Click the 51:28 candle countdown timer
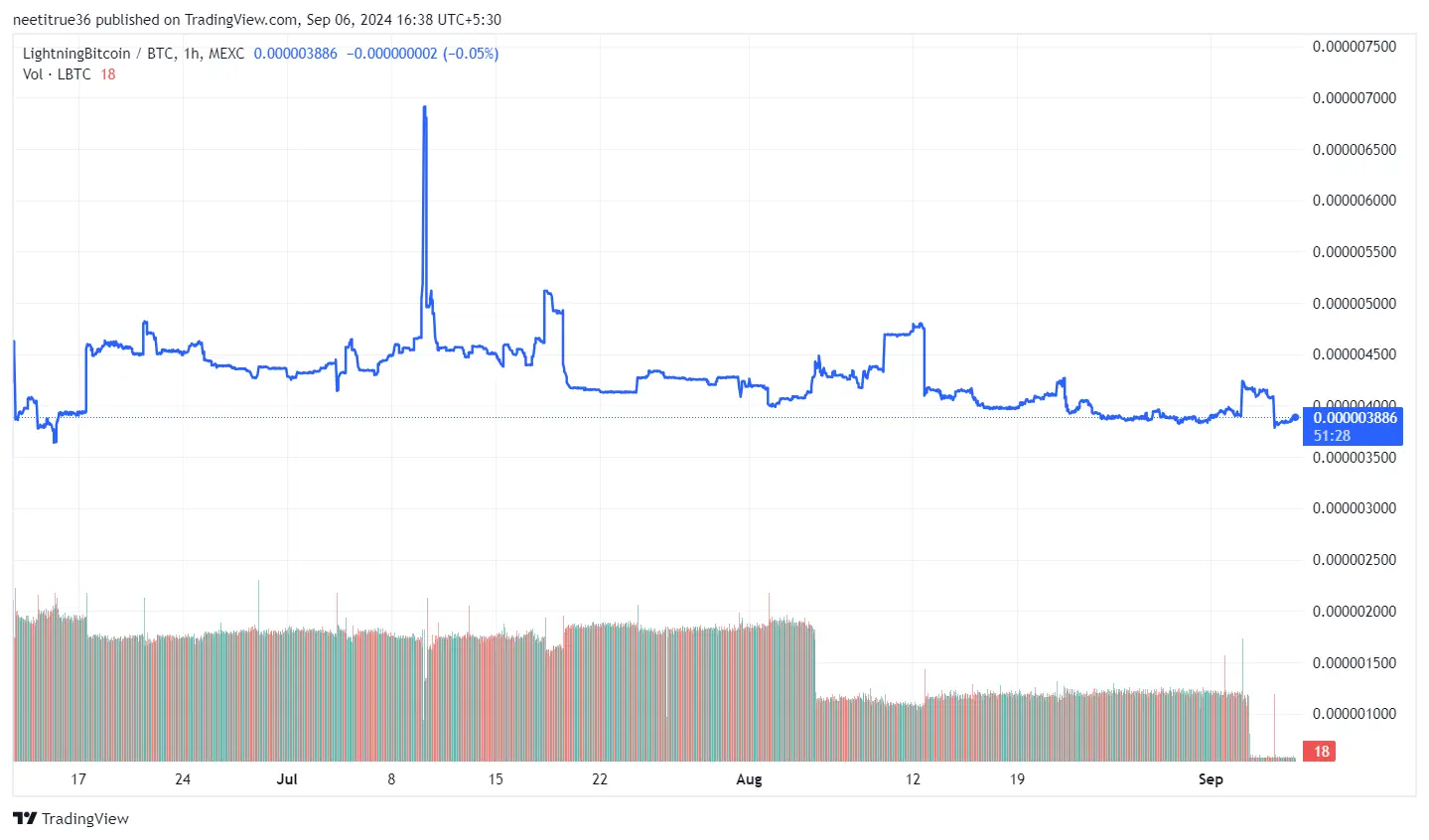The height and width of the screenshot is (840, 1429). pyautogui.click(x=1332, y=436)
